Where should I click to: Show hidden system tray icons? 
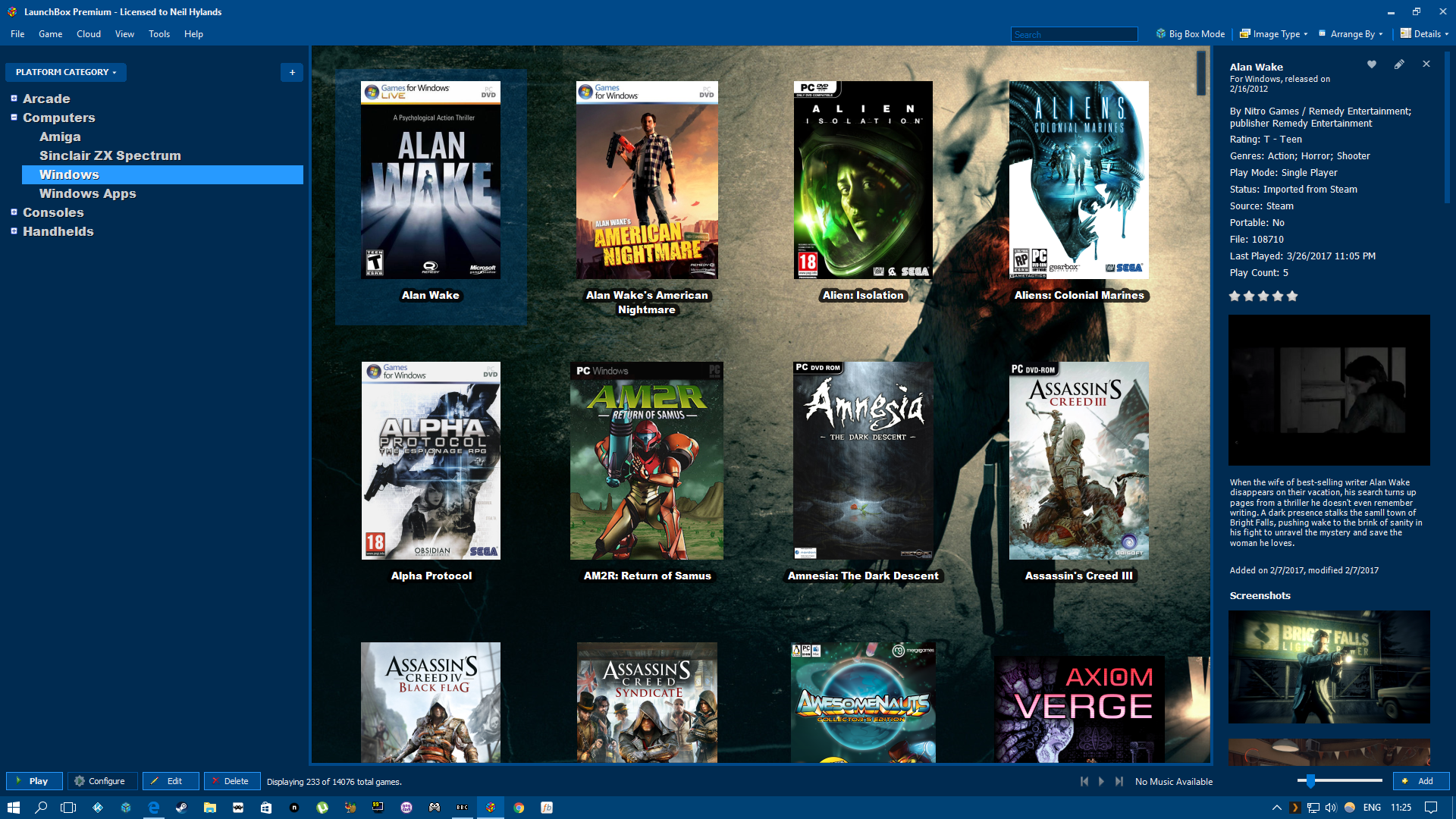(1276, 808)
